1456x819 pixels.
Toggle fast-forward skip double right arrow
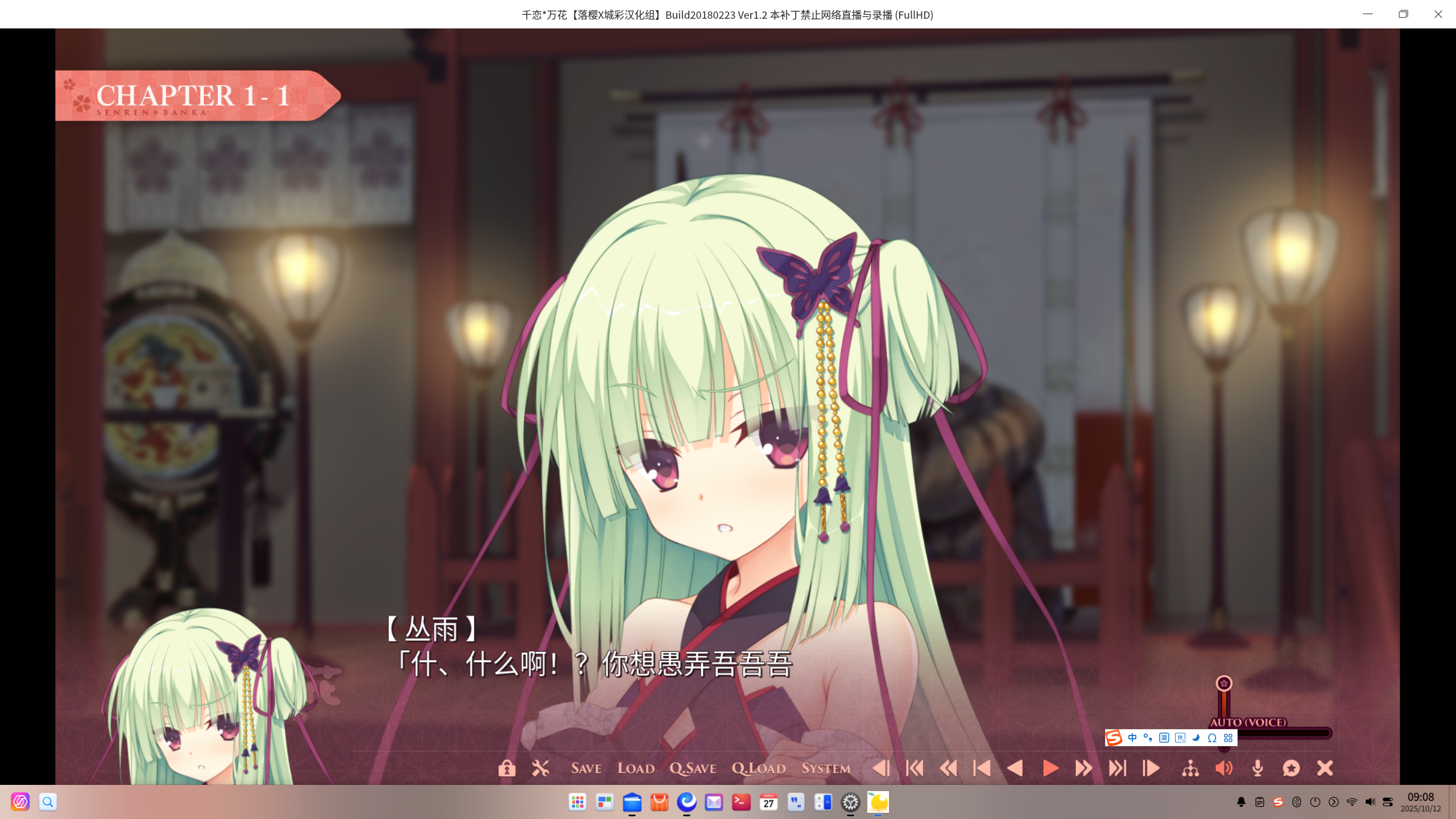pyautogui.click(x=1083, y=768)
